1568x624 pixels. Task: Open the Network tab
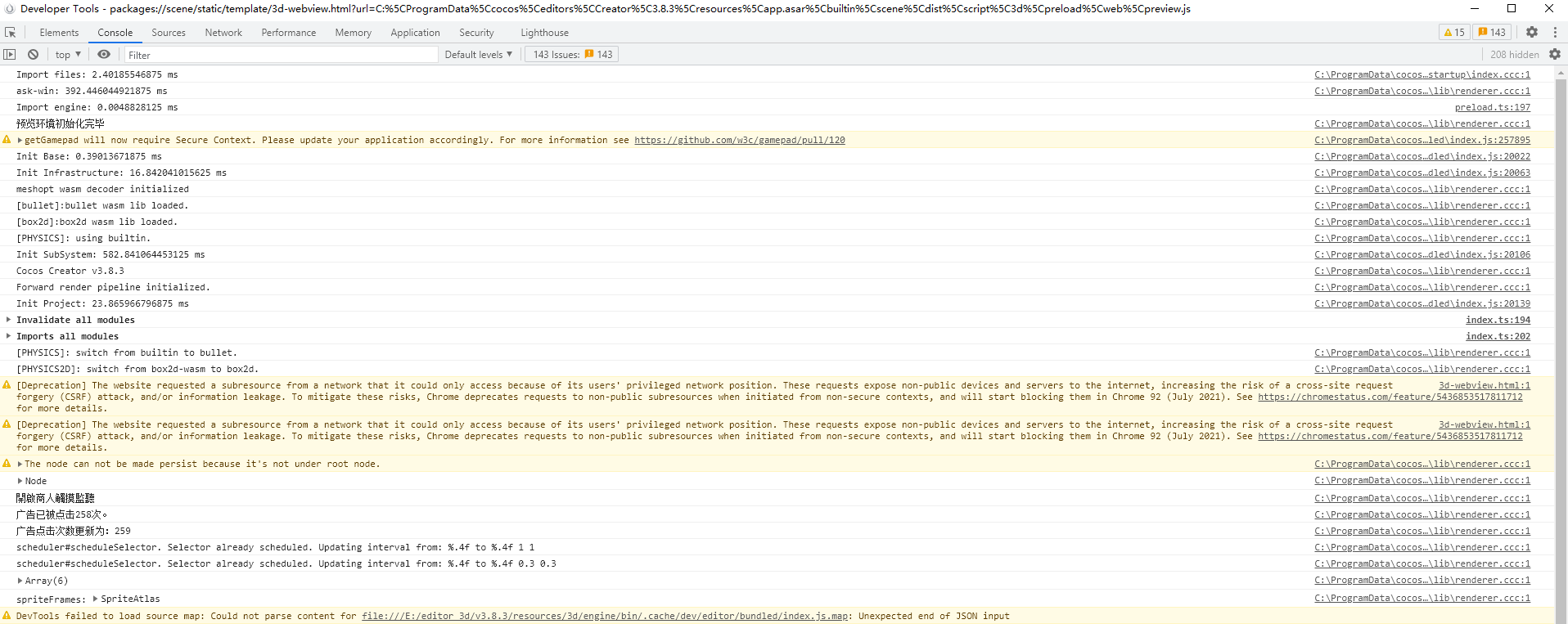pyautogui.click(x=223, y=33)
